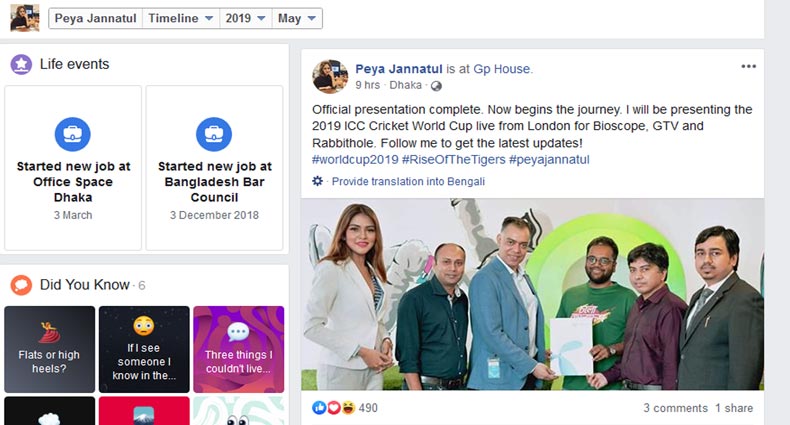
Task: Click briefcase icon for Office Space Dhaka
Action: [x=73, y=134]
